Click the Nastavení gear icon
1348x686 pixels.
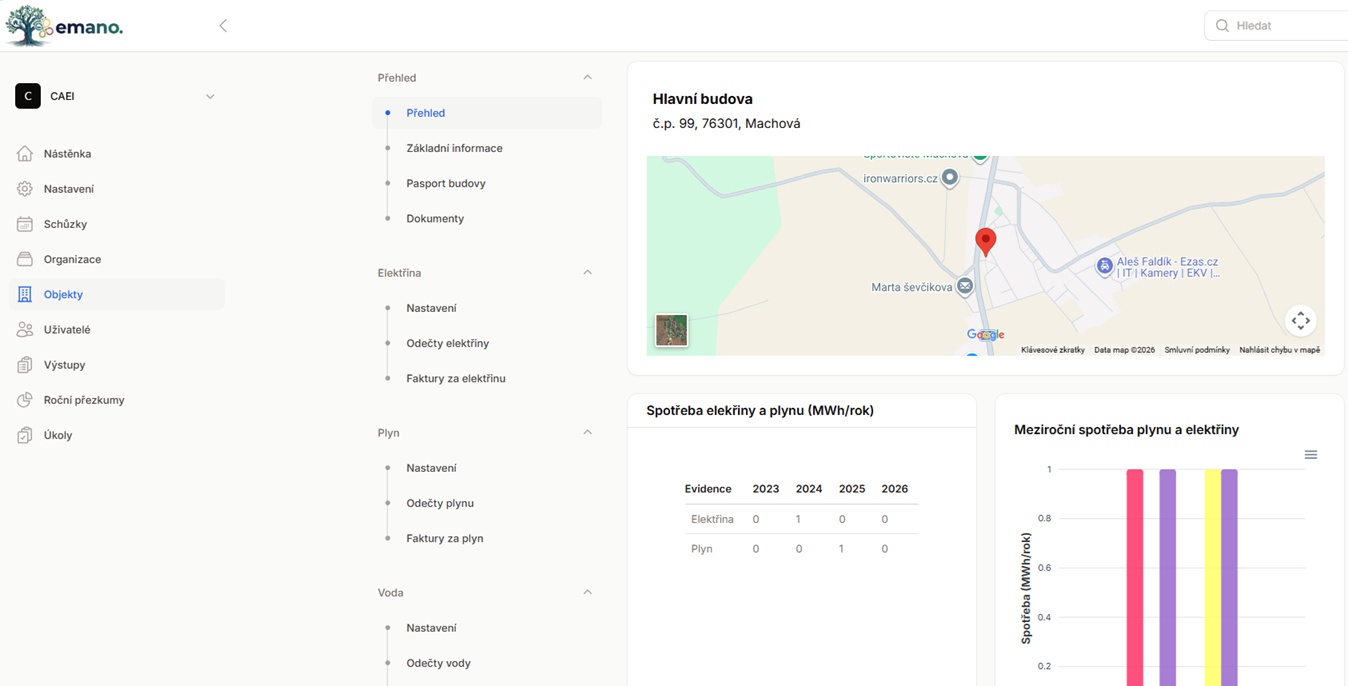(25, 189)
